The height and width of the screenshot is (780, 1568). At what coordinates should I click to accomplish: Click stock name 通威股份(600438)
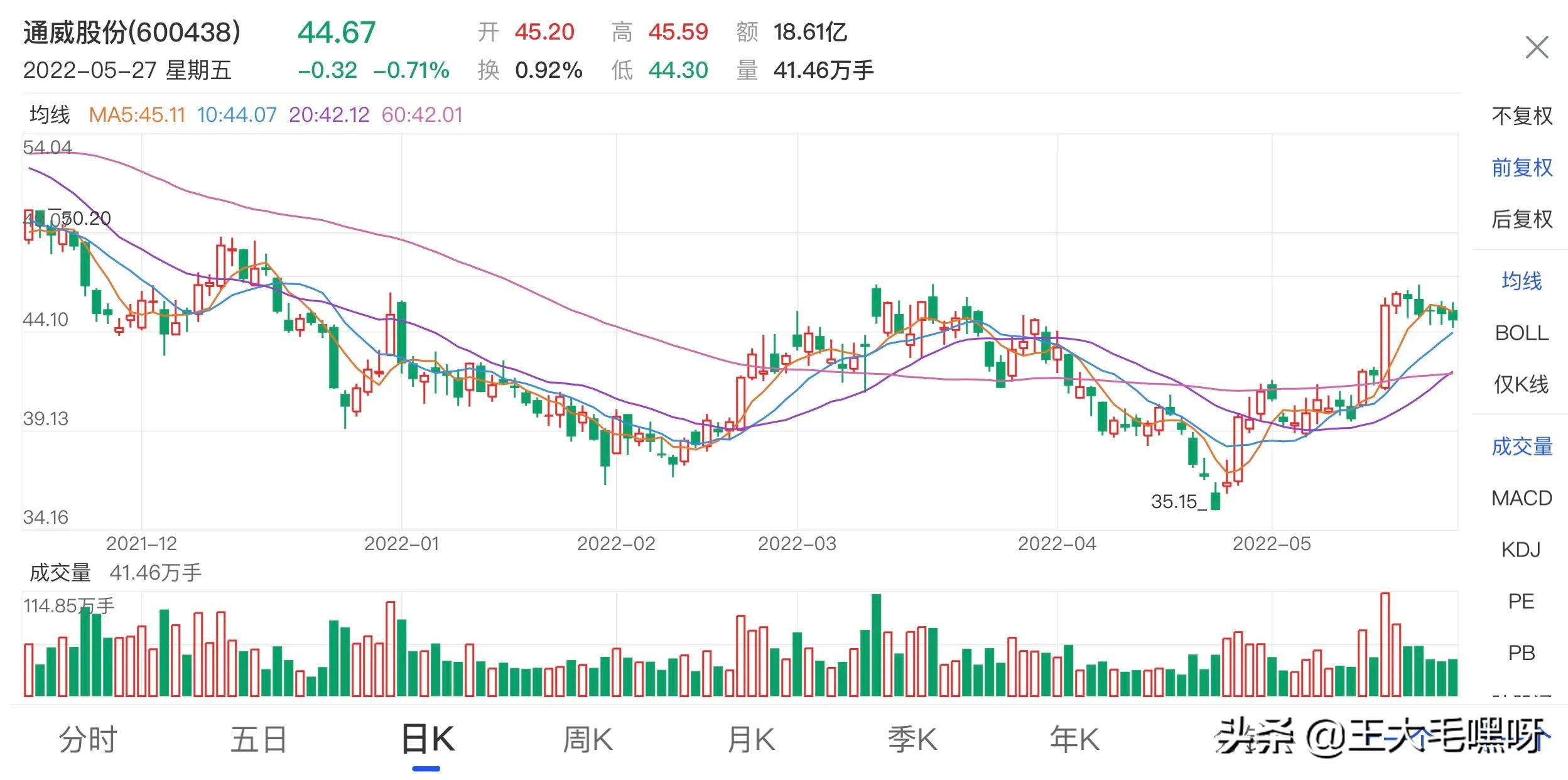coord(132,33)
